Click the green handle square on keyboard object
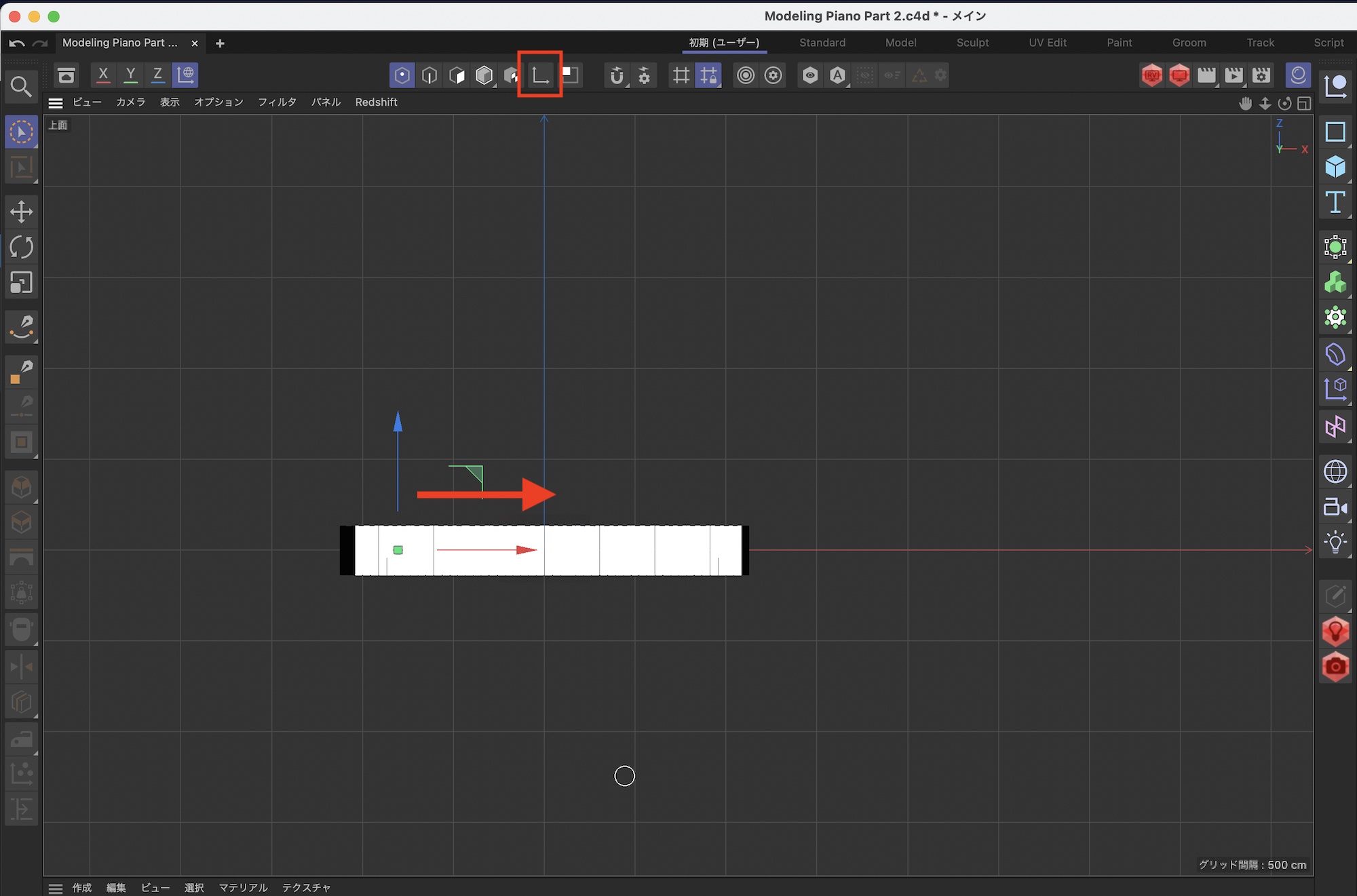This screenshot has height=896, width=1357. pyautogui.click(x=398, y=550)
